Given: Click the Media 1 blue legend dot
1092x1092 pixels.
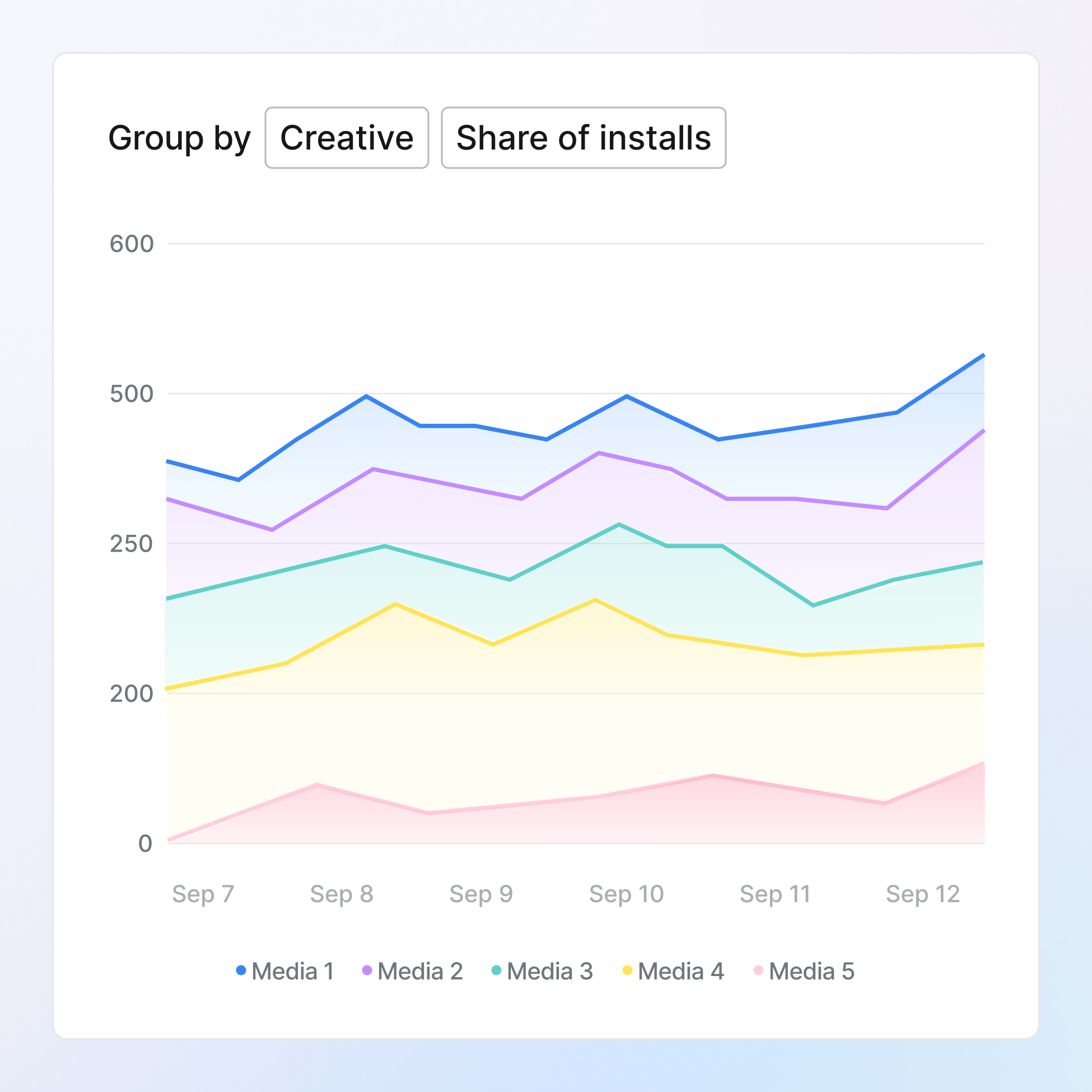Looking at the screenshot, I should pyautogui.click(x=242, y=971).
